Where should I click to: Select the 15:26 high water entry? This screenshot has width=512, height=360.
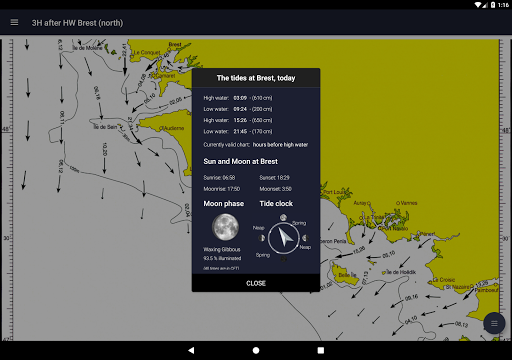pos(238,120)
